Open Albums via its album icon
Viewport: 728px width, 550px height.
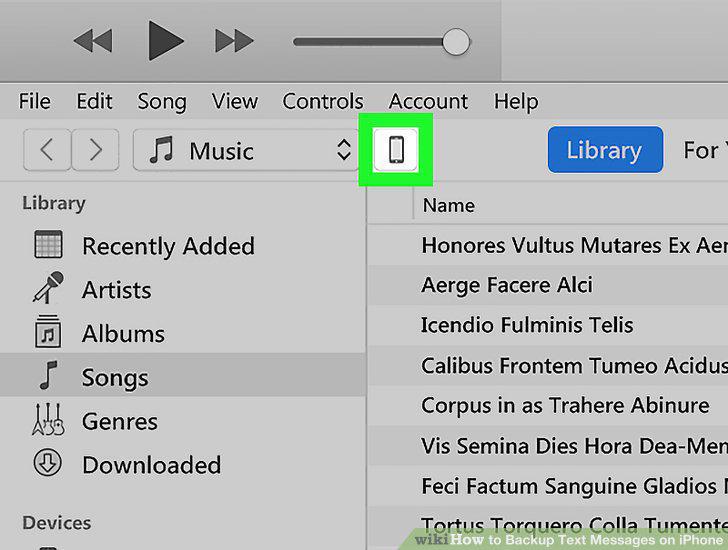48,331
